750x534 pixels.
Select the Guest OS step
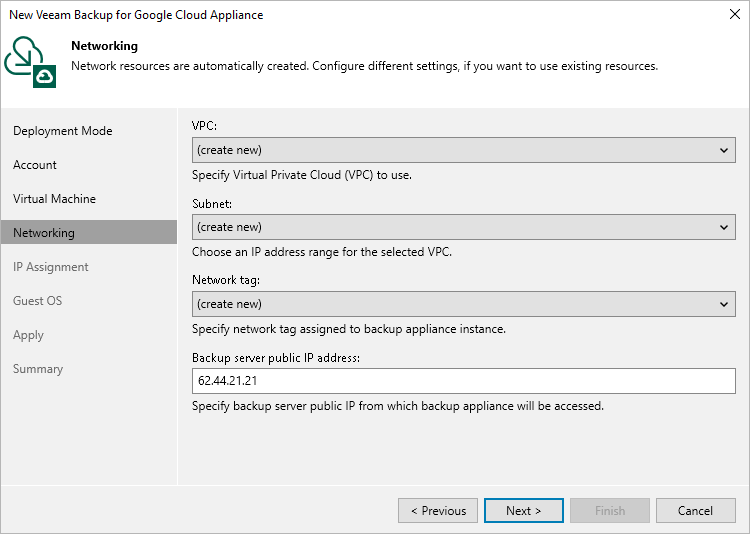[x=38, y=300]
